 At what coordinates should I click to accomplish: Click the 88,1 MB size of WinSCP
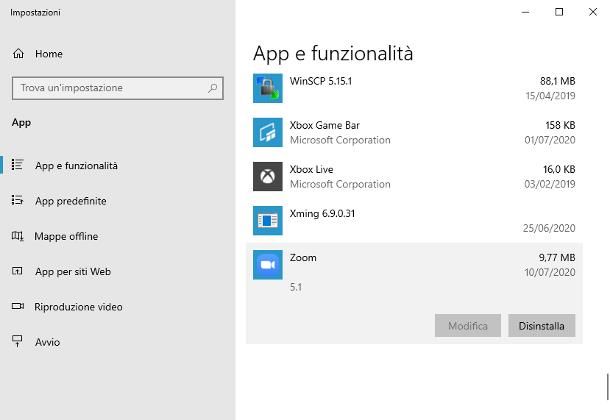557,81
